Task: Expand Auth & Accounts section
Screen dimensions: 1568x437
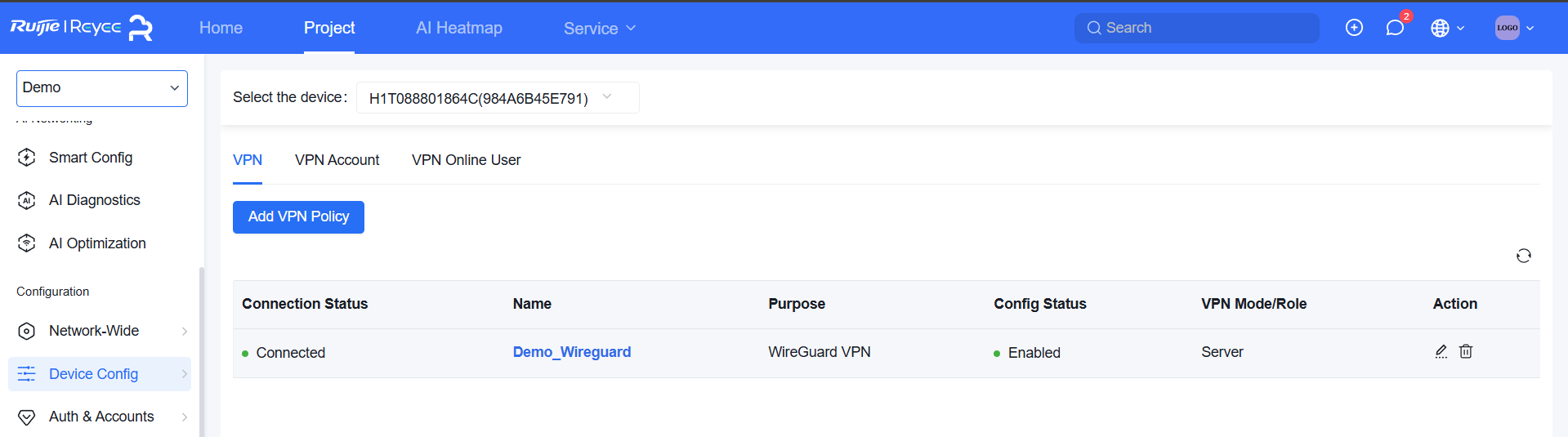Action: pyautogui.click(x=102, y=417)
